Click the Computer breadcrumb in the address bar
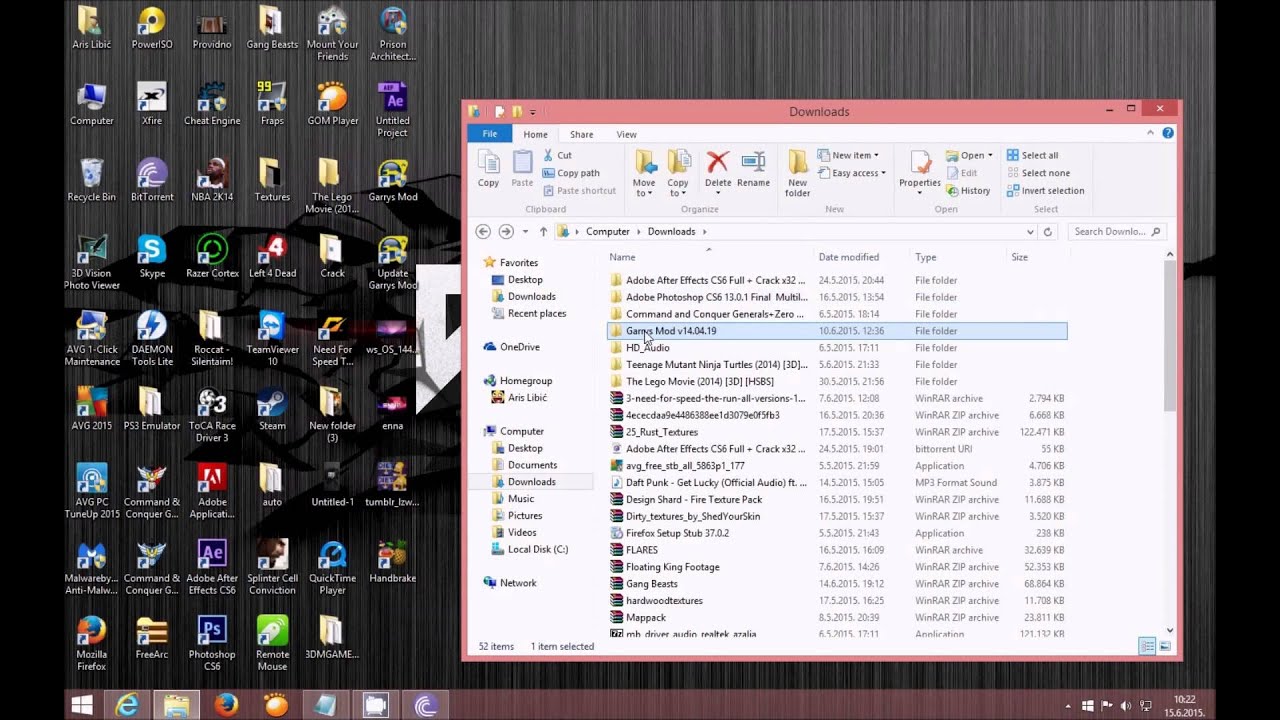This screenshot has height=720, width=1280. coord(608,231)
